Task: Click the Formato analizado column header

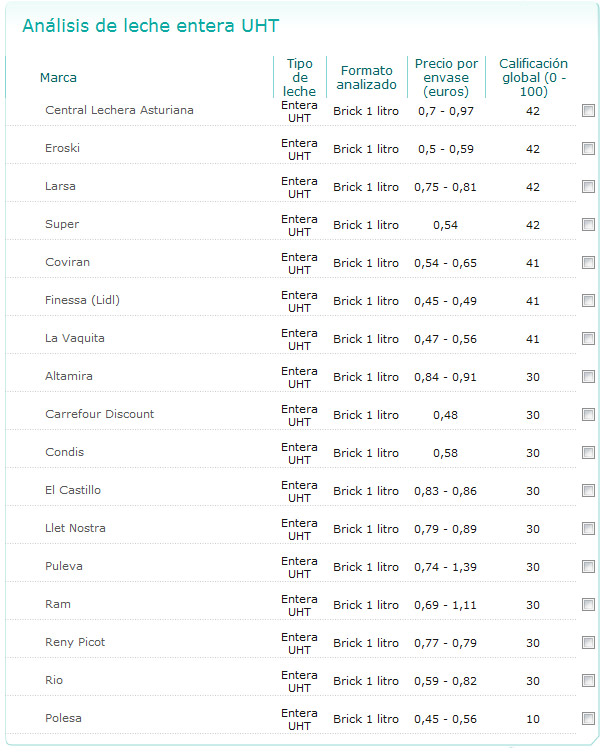Action: 366,77
